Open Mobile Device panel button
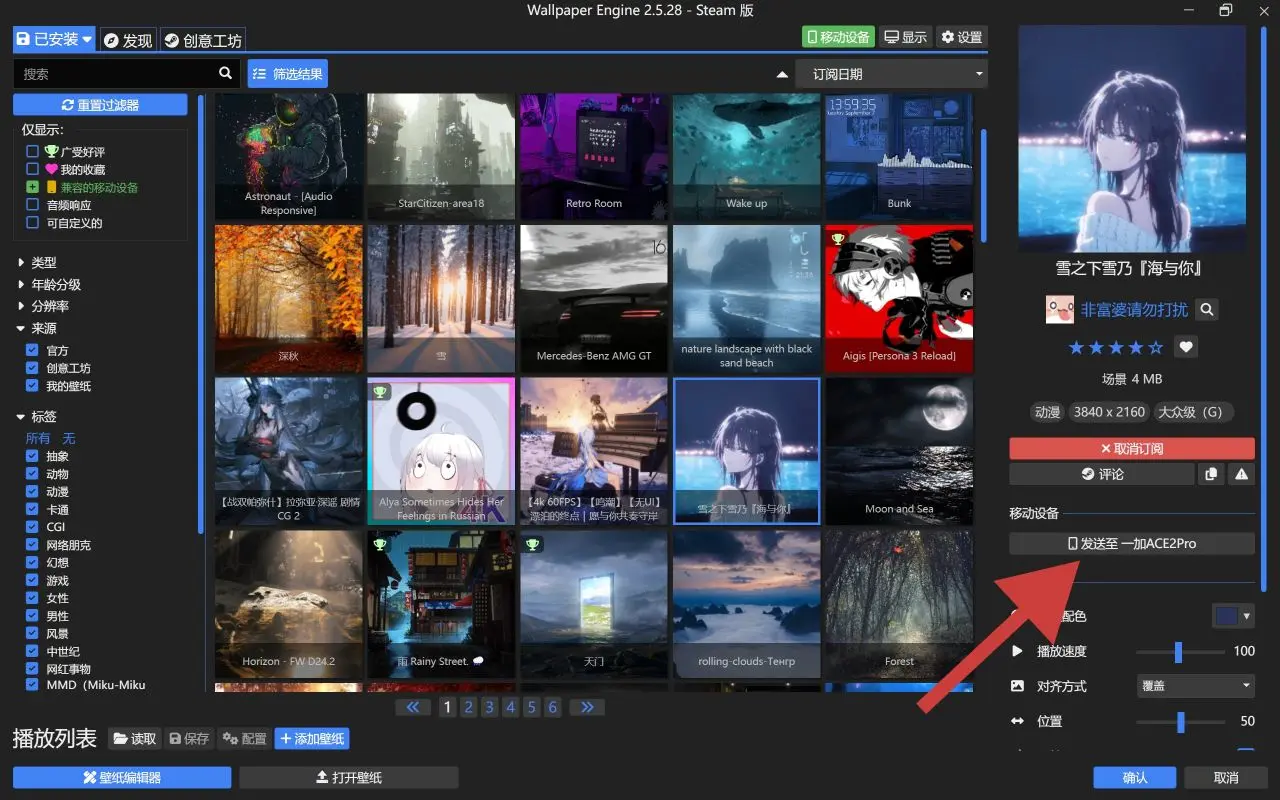Viewport: 1280px width, 800px height. click(838, 37)
